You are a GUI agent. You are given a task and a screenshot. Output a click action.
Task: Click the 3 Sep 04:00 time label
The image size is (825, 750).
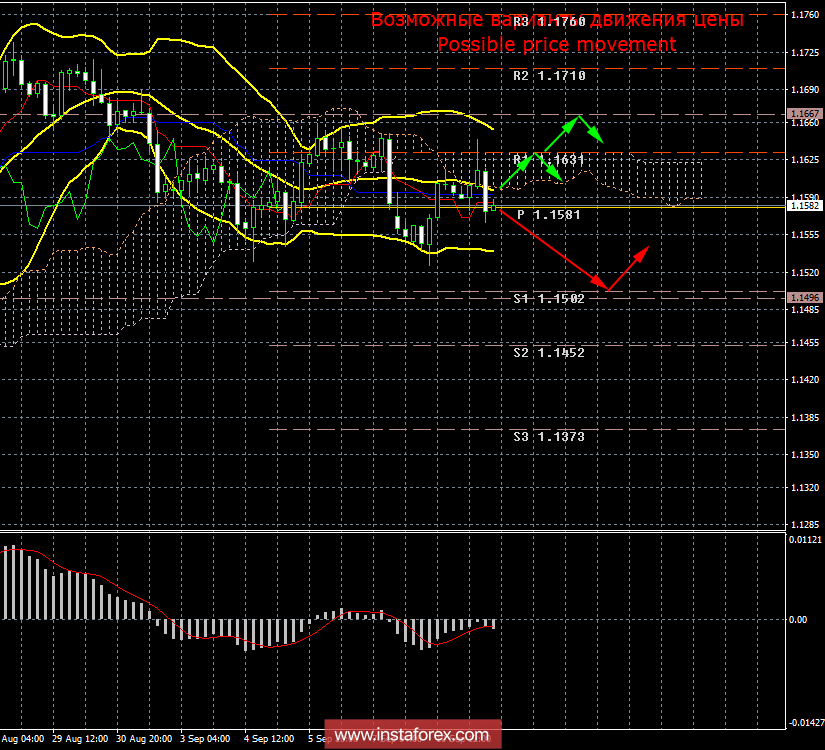(x=204, y=741)
